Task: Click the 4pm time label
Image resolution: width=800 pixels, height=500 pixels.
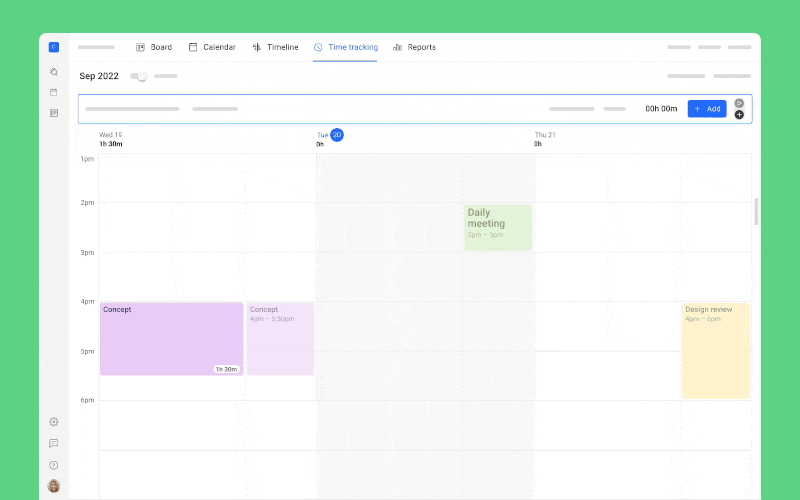Action: pyautogui.click(x=87, y=302)
